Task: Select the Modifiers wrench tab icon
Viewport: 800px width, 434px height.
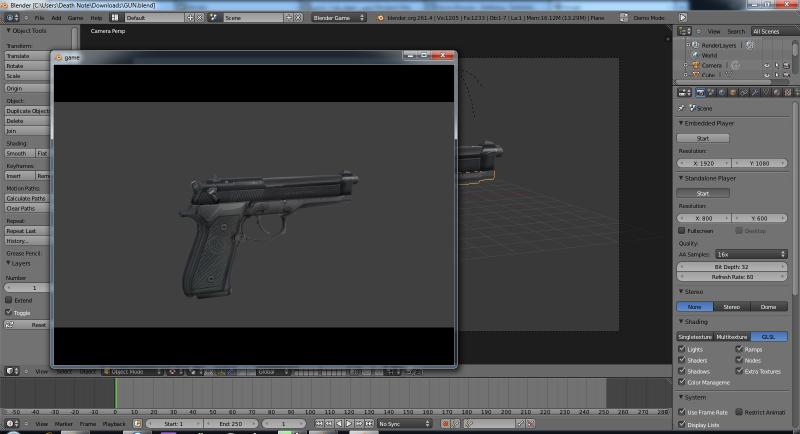Action: (x=755, y=92)
